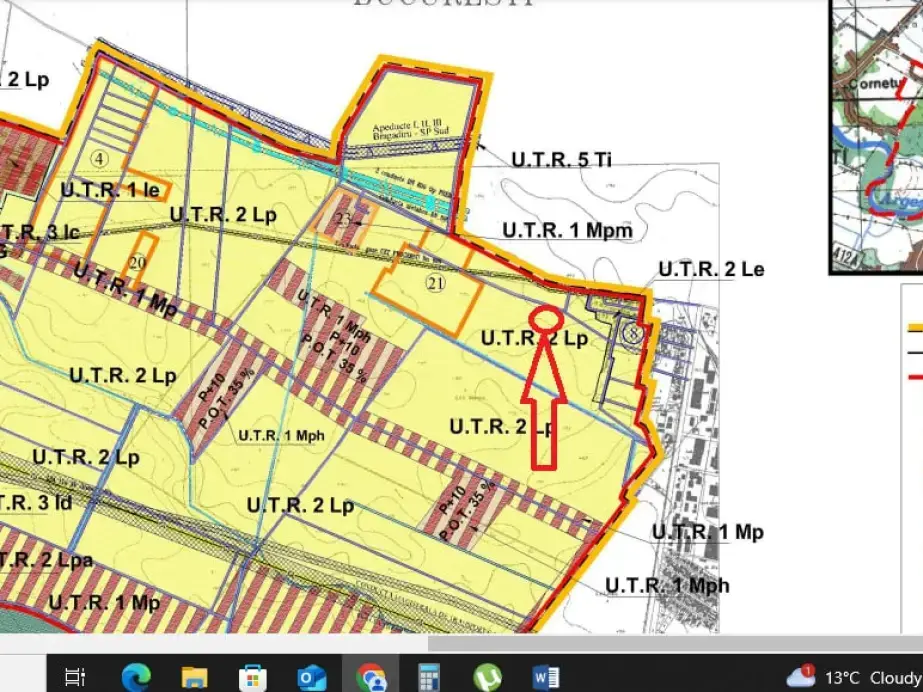Click circled marker 4 in the upper left

click(x=98, y=158)
